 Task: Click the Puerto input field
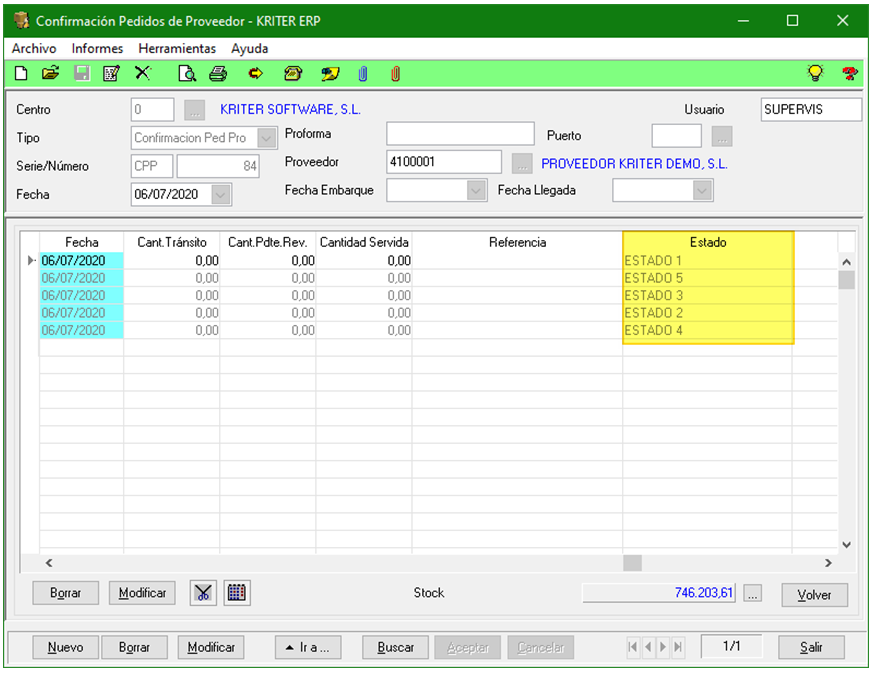[676, 136]
